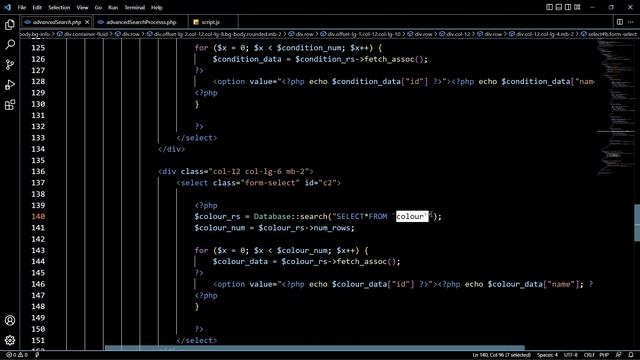Expand breadcrumb div.col-12
Viewport: 640px width, 360px height.
click(458, 34)
